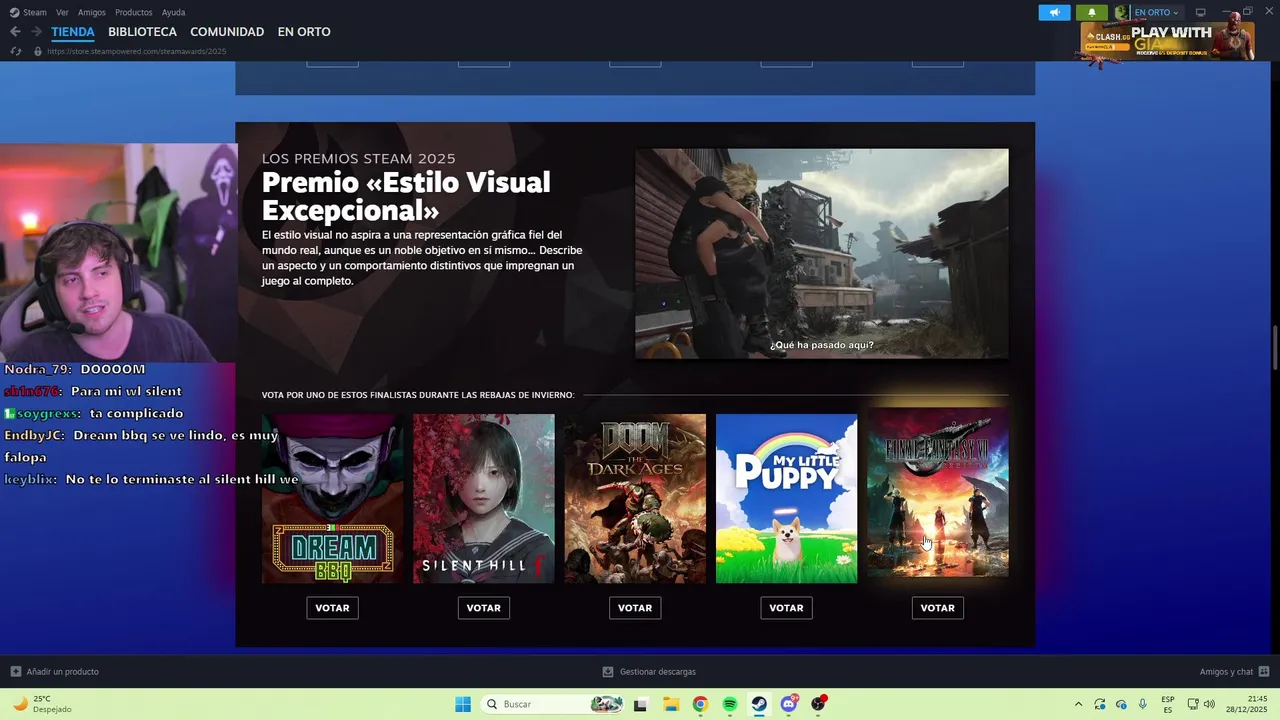Open the Amigos menu
The width and height of the screenshot is (1280, 720).
pos(92,12)
